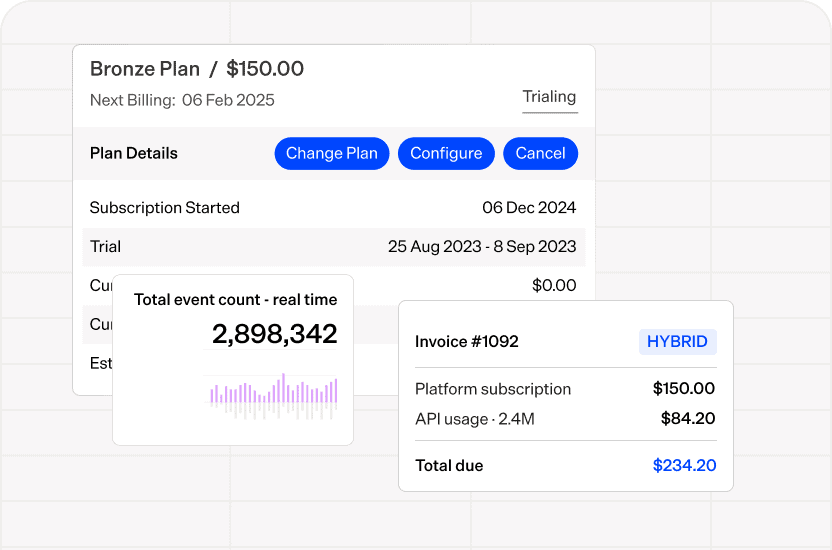Select the Invoice #1092 heading
This screenshot has width=832, height=550.
point(466,342)
